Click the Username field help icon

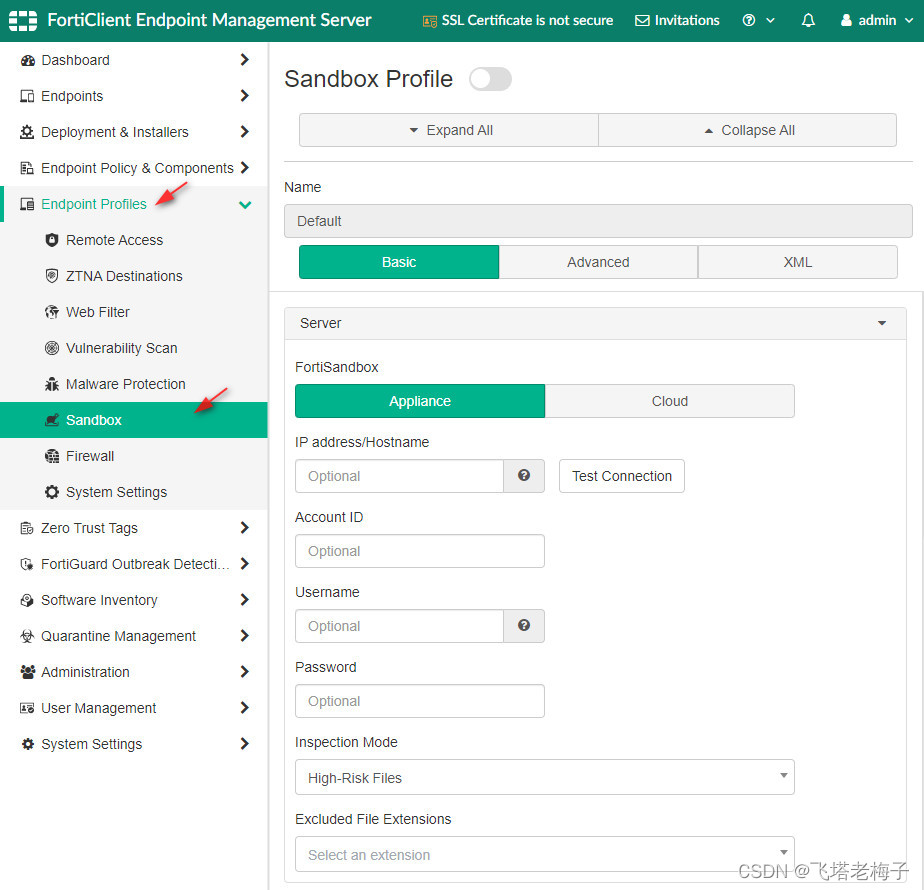(524, 625)
